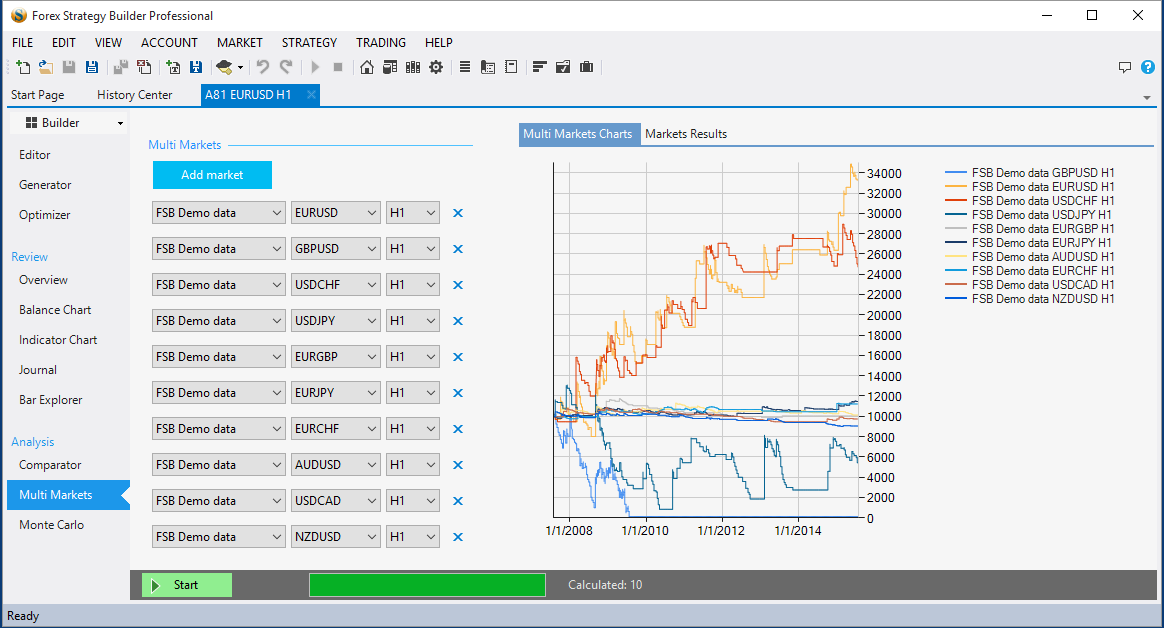Click the green calculation progress bar
Viewport: 1164px width, 628px height.
coord(427,585)
